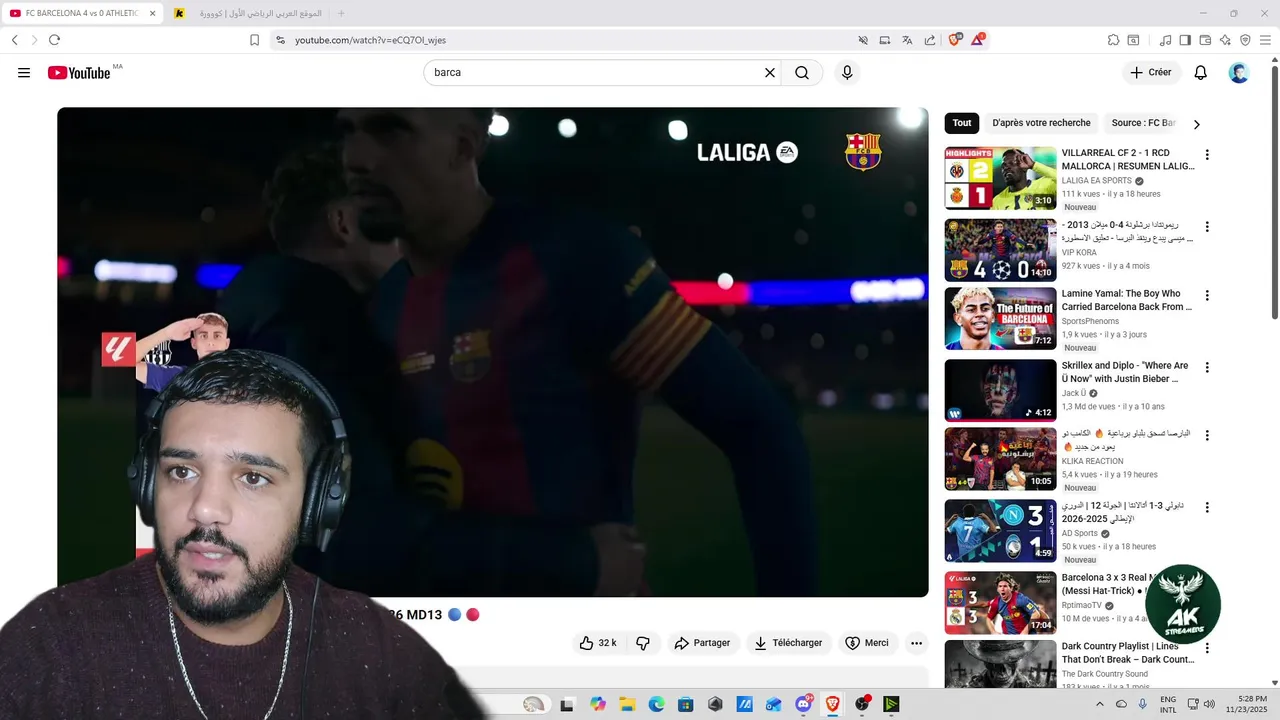
Task: Open Discord from the taskbar
Action: coord(803,704)
